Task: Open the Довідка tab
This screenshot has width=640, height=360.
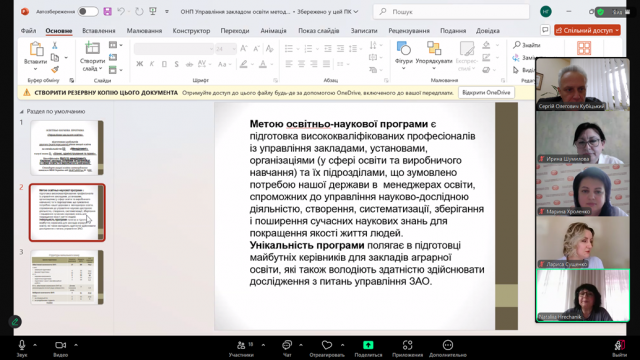Action: (x=487, y=31)
